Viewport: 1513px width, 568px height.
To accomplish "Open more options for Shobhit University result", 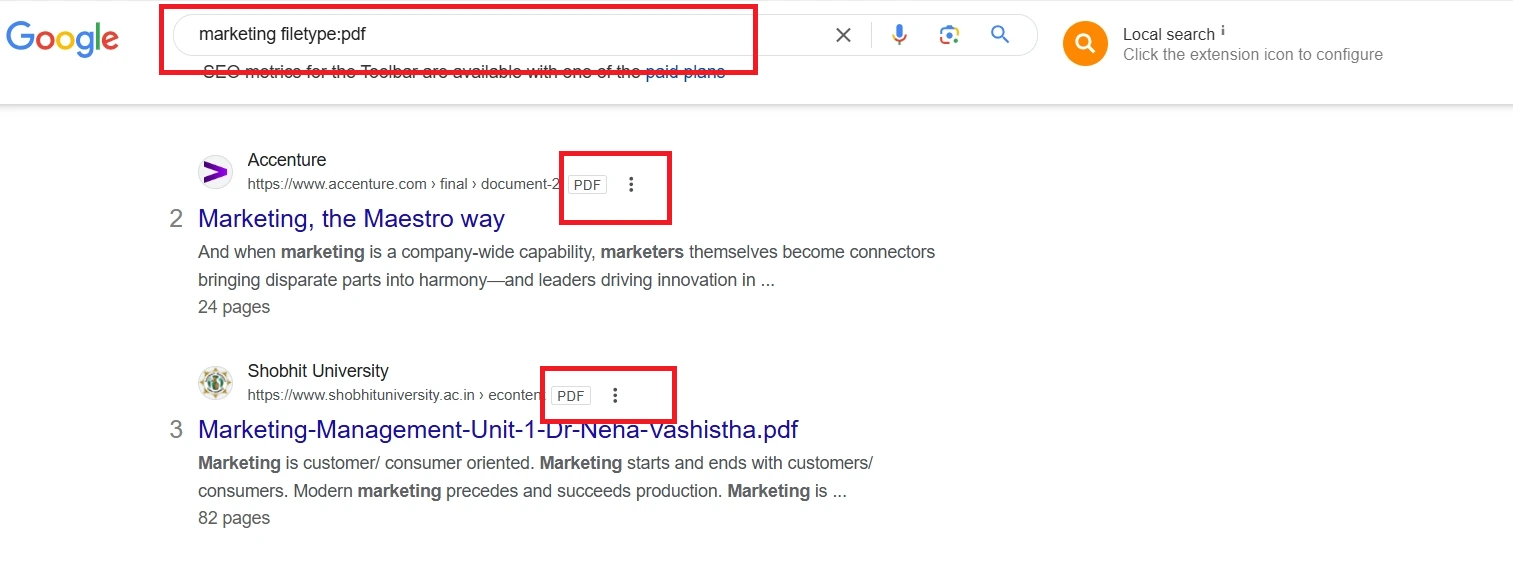I will [615, 395].
